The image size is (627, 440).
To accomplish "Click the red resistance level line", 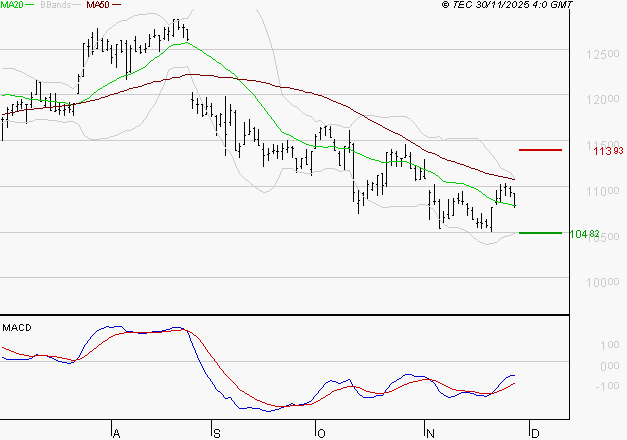I will pyautogui.click(x=540, y=150).
